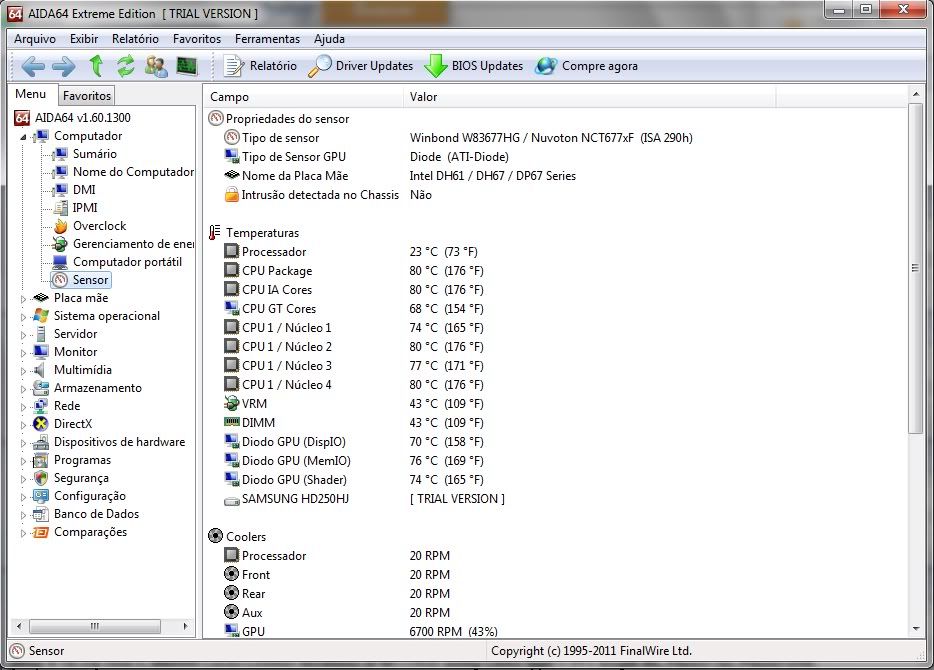Refresh with the green circular arrows icon
Viewport: 934px width, 670px height.
coord(126,66)
